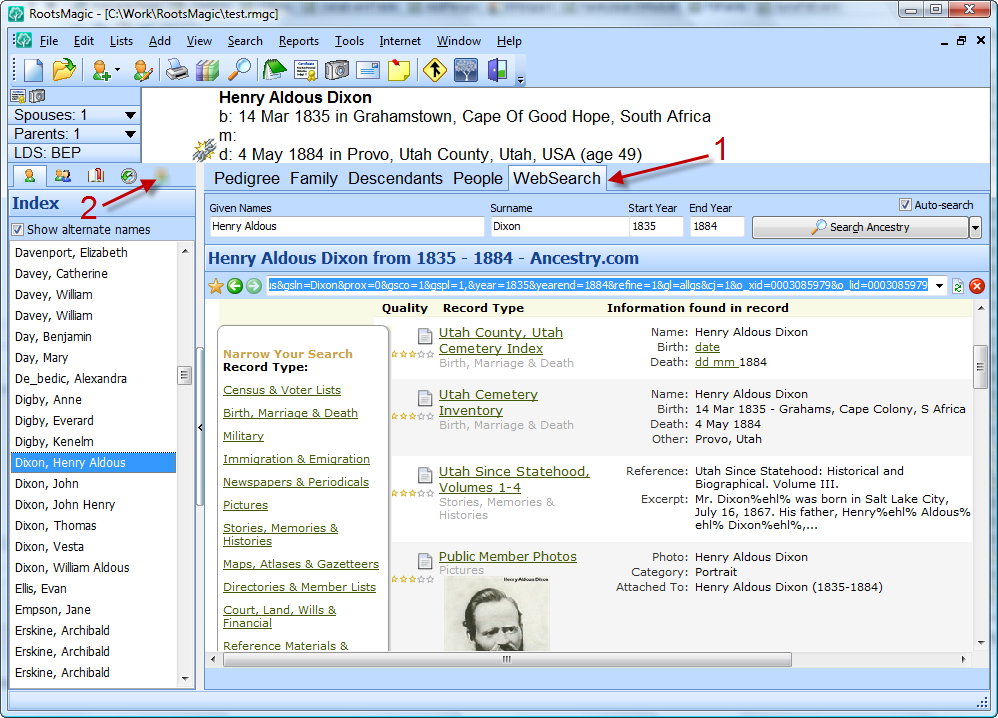Click the green page refresh icon
This screenshot has width=998, height=718.
[957, 286]
